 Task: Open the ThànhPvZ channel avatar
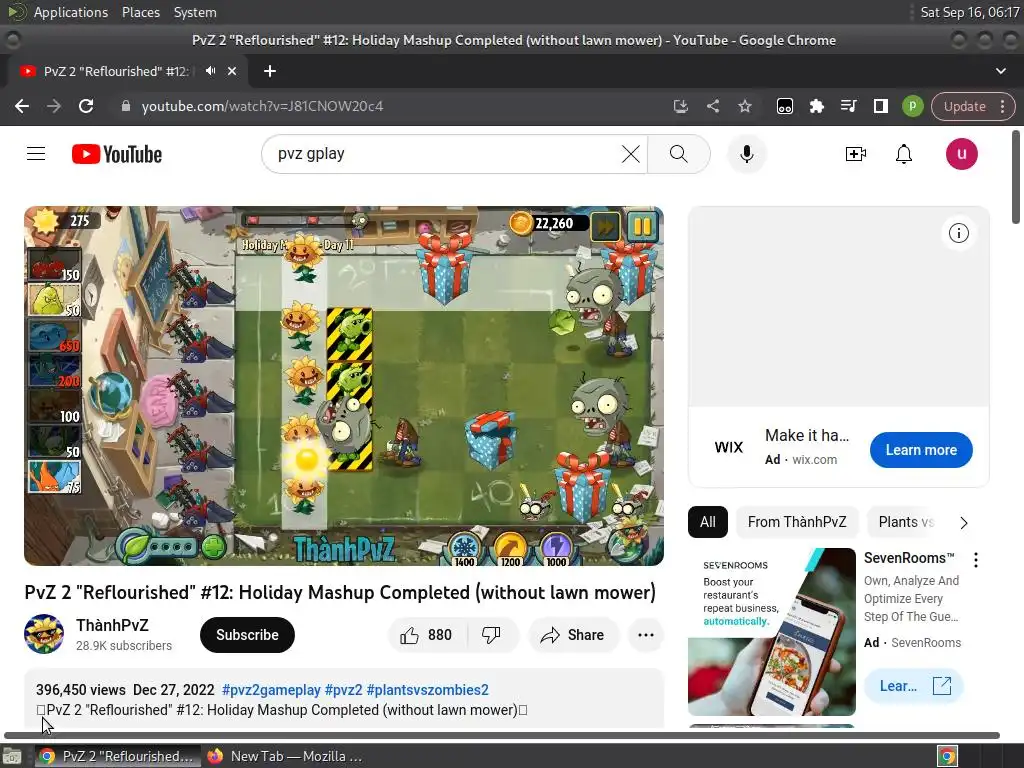click(44, 634)
